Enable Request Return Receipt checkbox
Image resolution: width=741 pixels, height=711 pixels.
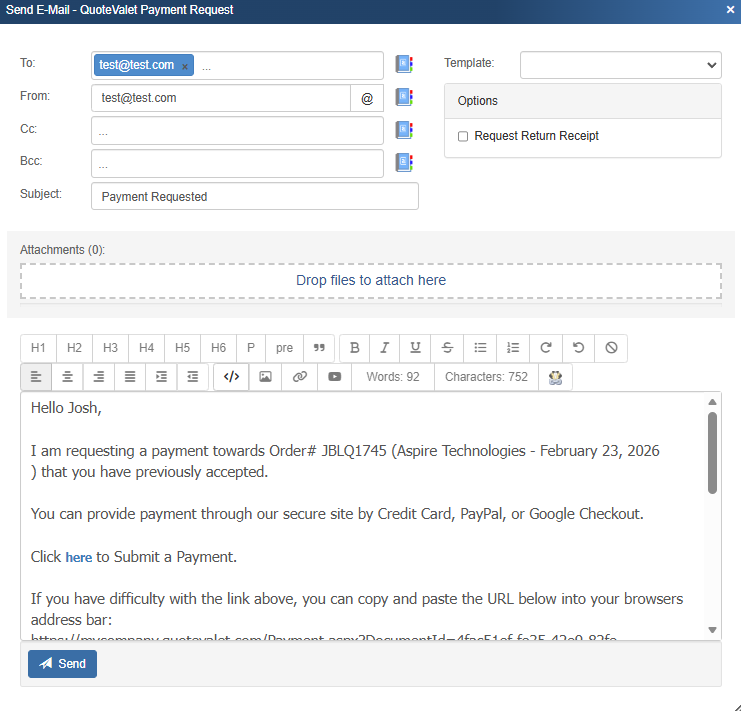(463, 136)
